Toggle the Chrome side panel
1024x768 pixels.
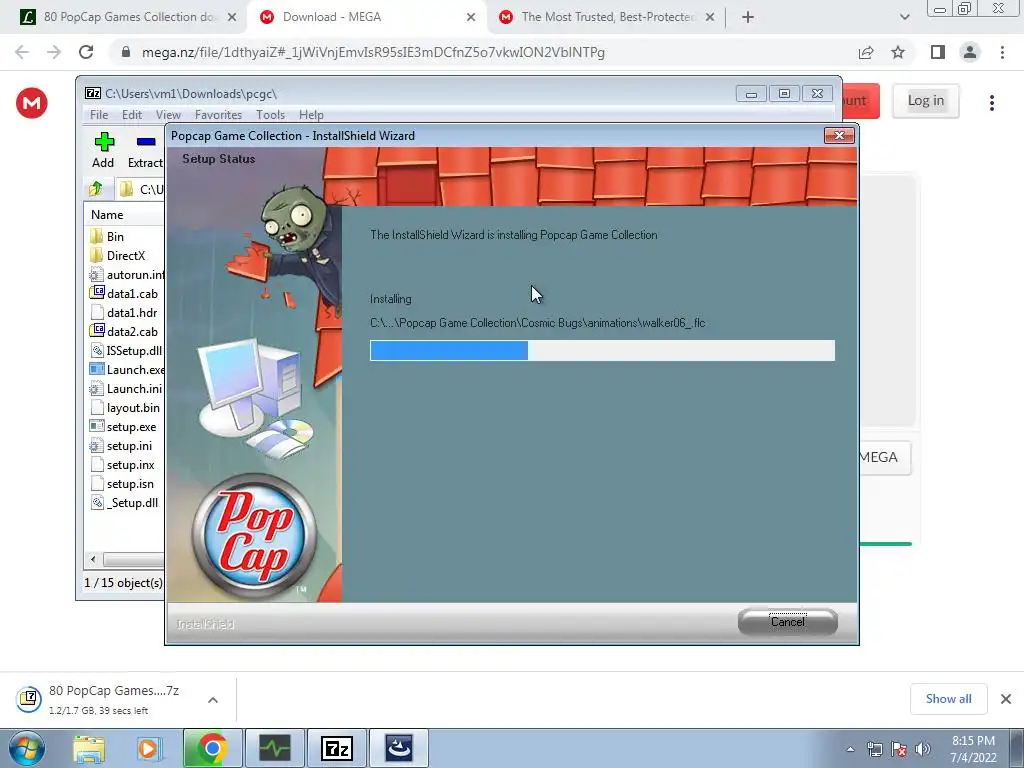click(938, 52)
